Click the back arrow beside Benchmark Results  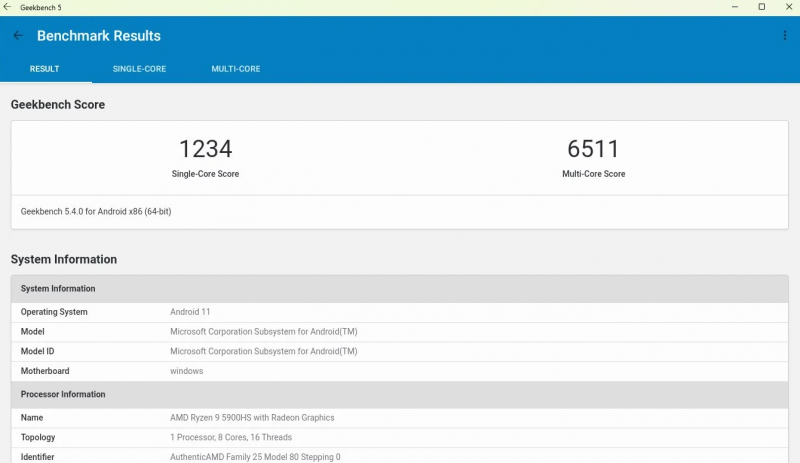click(x=18, y=36)
